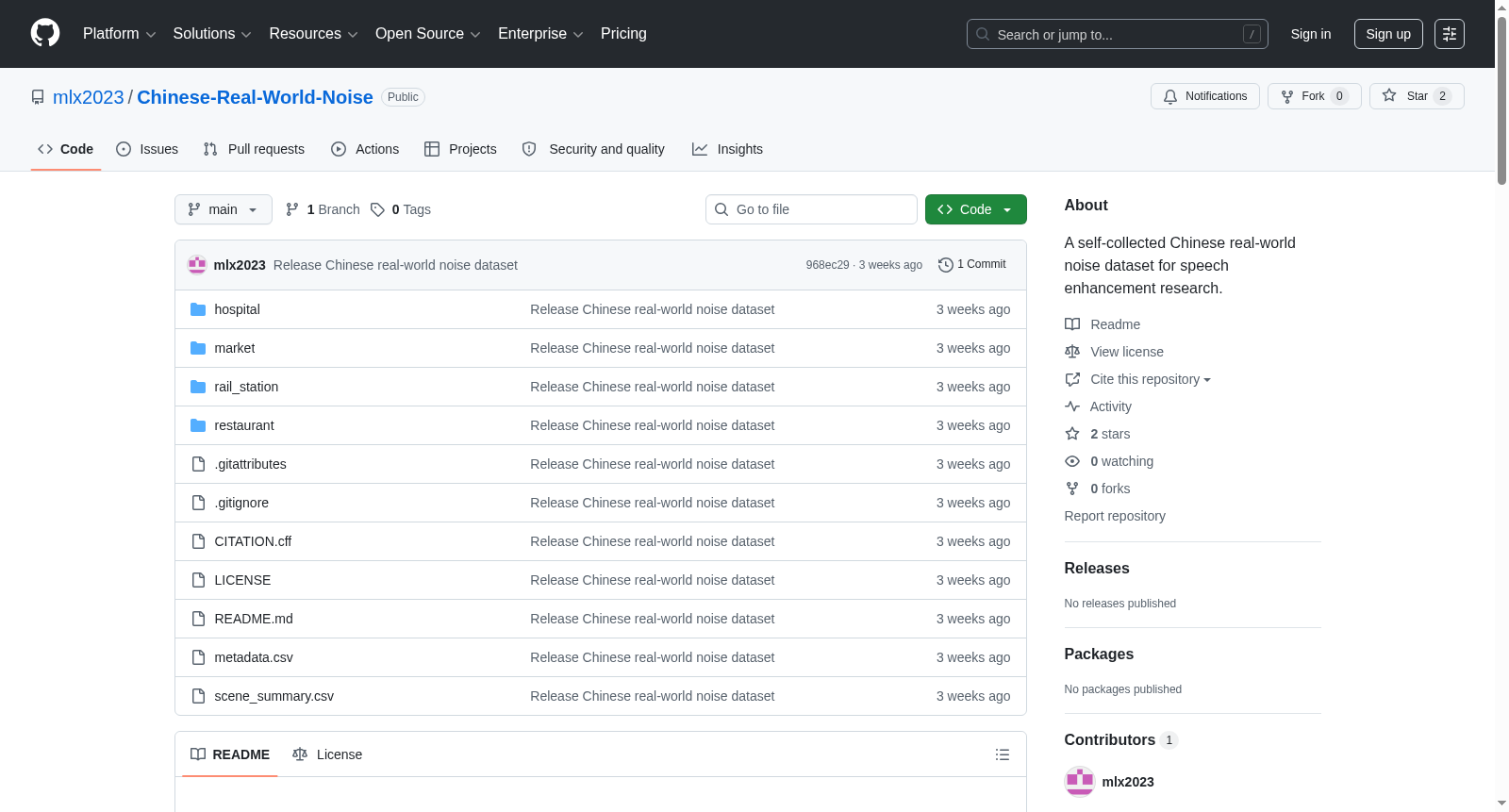
Task: Click the repository icon beside mlx2023
Action: tap(38, 97)
